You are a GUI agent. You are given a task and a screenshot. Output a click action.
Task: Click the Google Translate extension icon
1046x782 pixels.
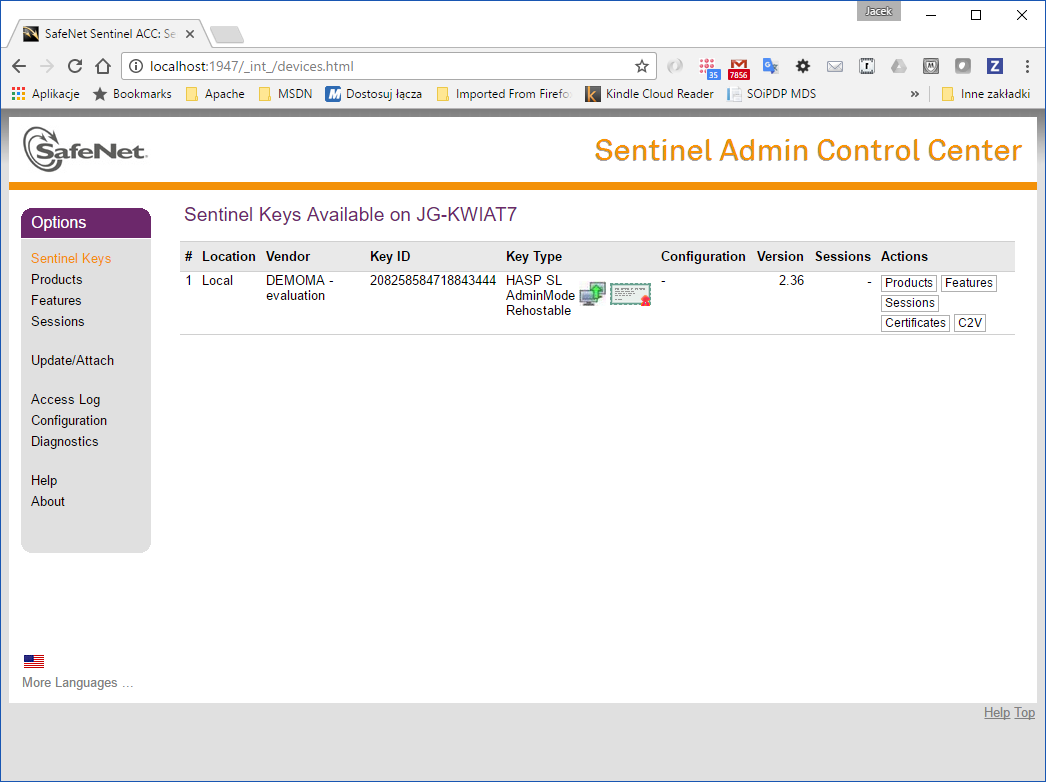click(x=770, y=66)
